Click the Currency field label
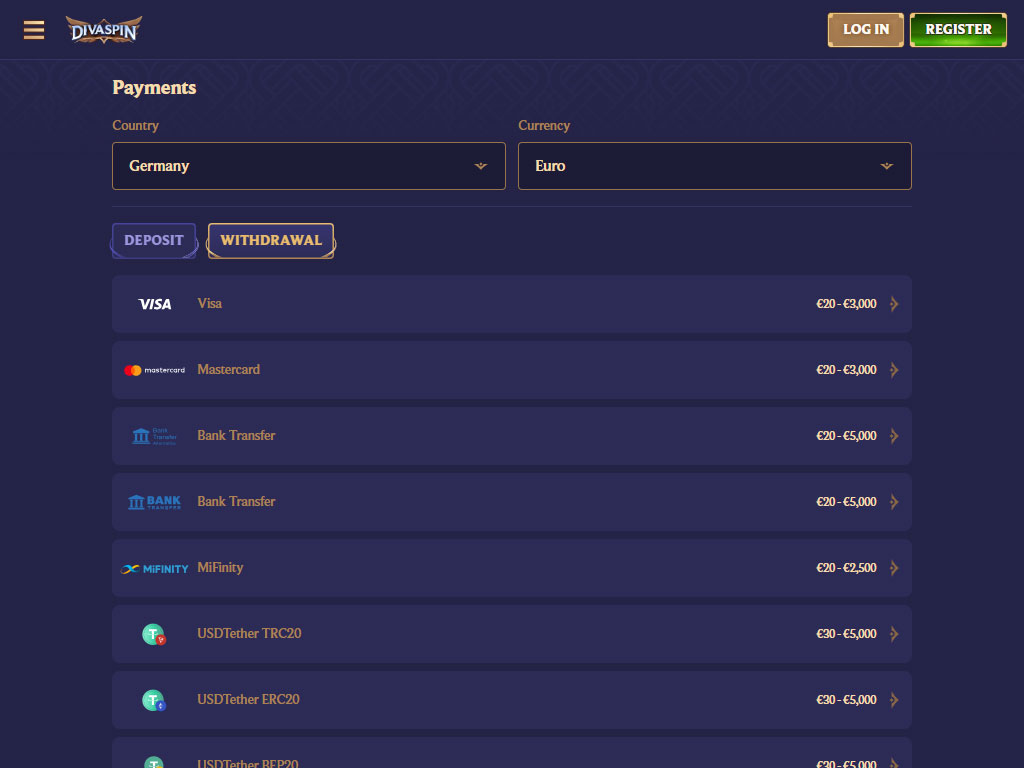1024x768 pixels. [544, 125]
